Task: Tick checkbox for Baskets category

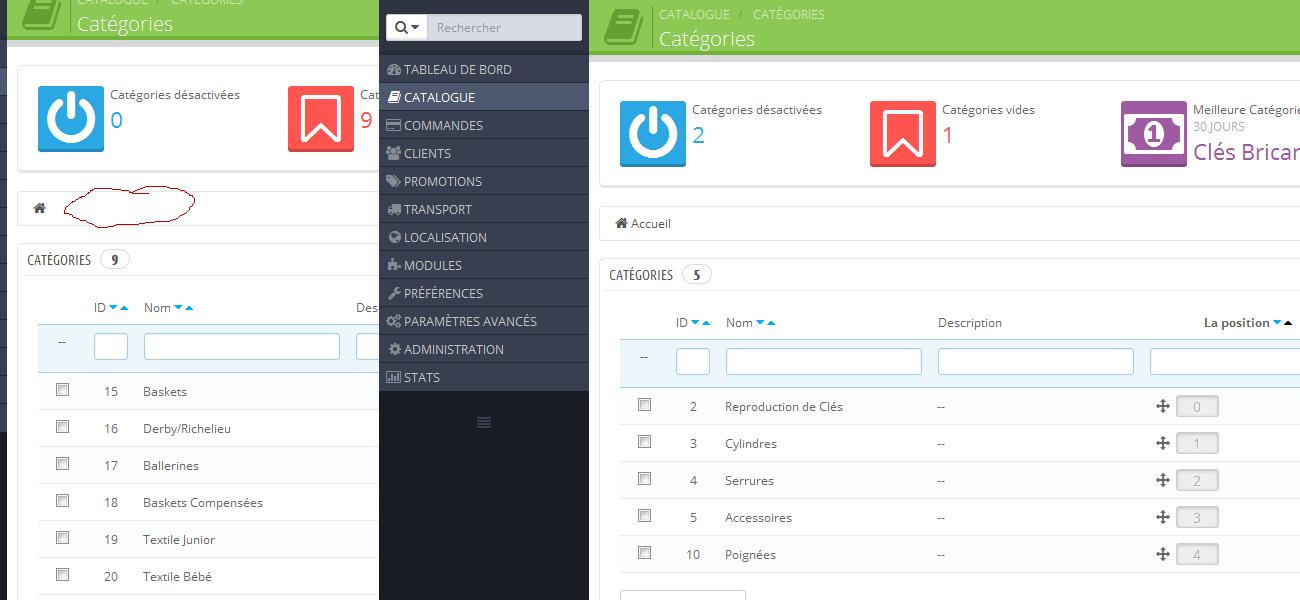Action: click(x=62, y=390)
